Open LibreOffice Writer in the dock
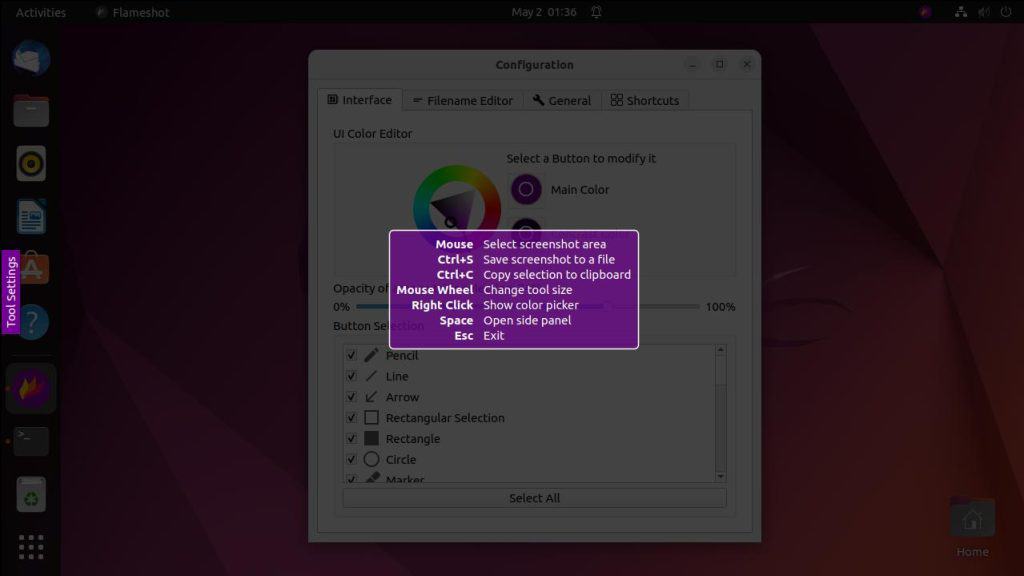The width and height of the screenshot is (1024, 576). point(31,216)
